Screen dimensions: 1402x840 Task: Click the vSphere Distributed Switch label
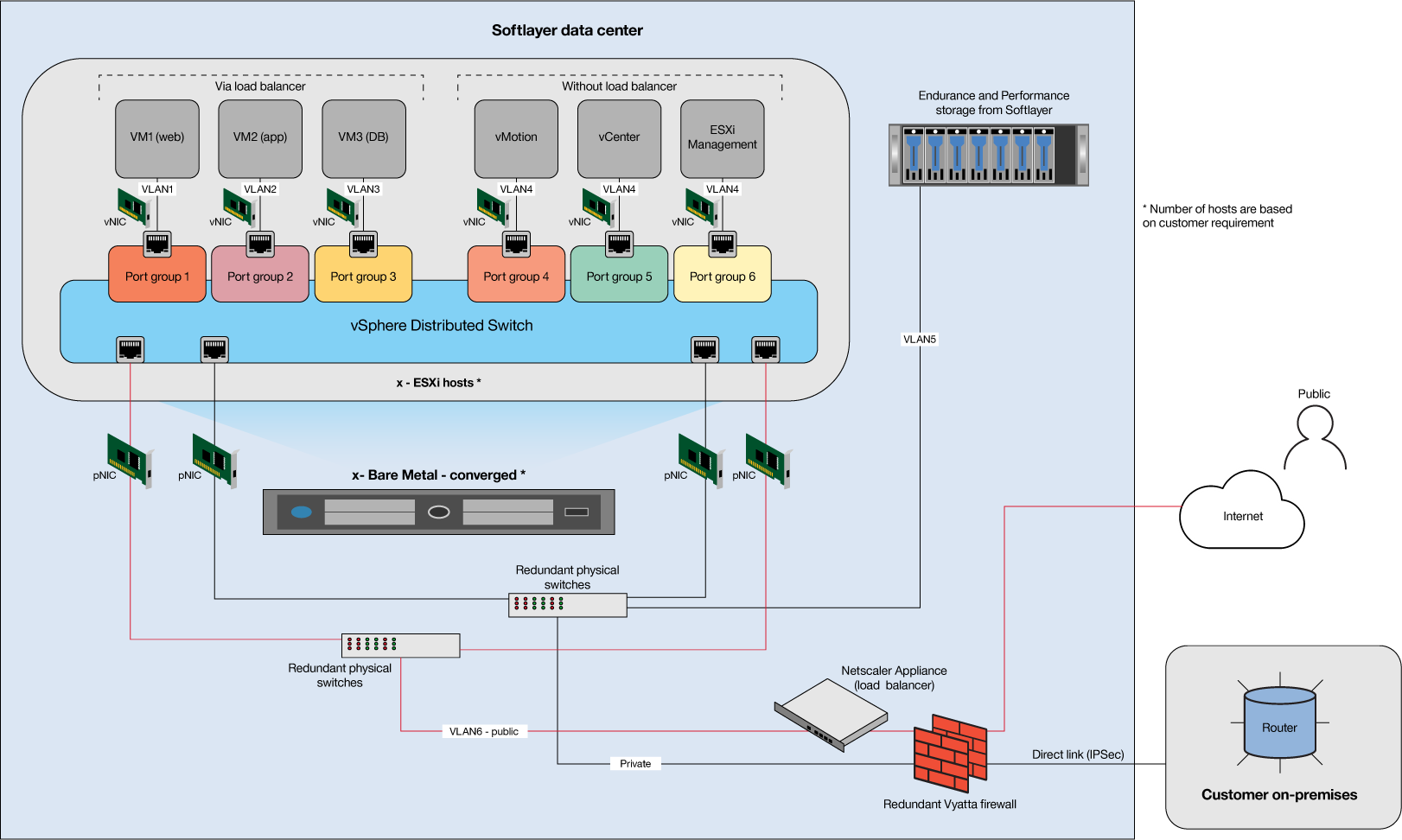[x=442, y=326]
